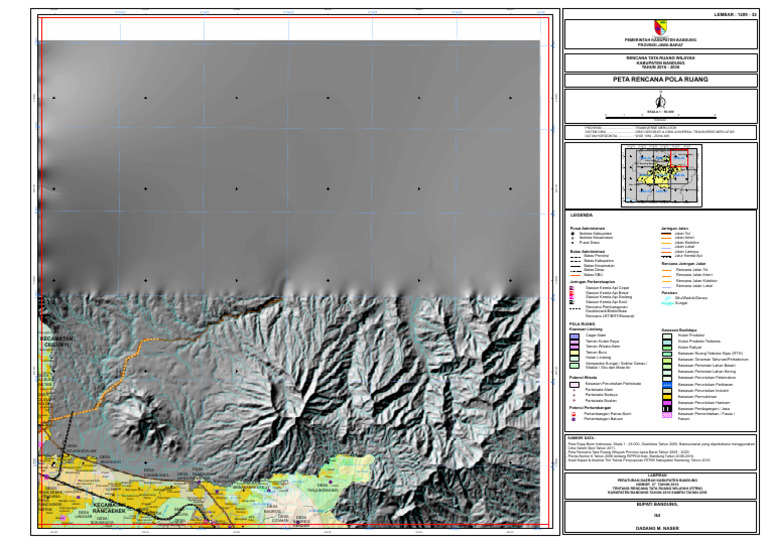
Task: Click the Kabupaten Bandung coat of arms logo
Action: [660, 27]
